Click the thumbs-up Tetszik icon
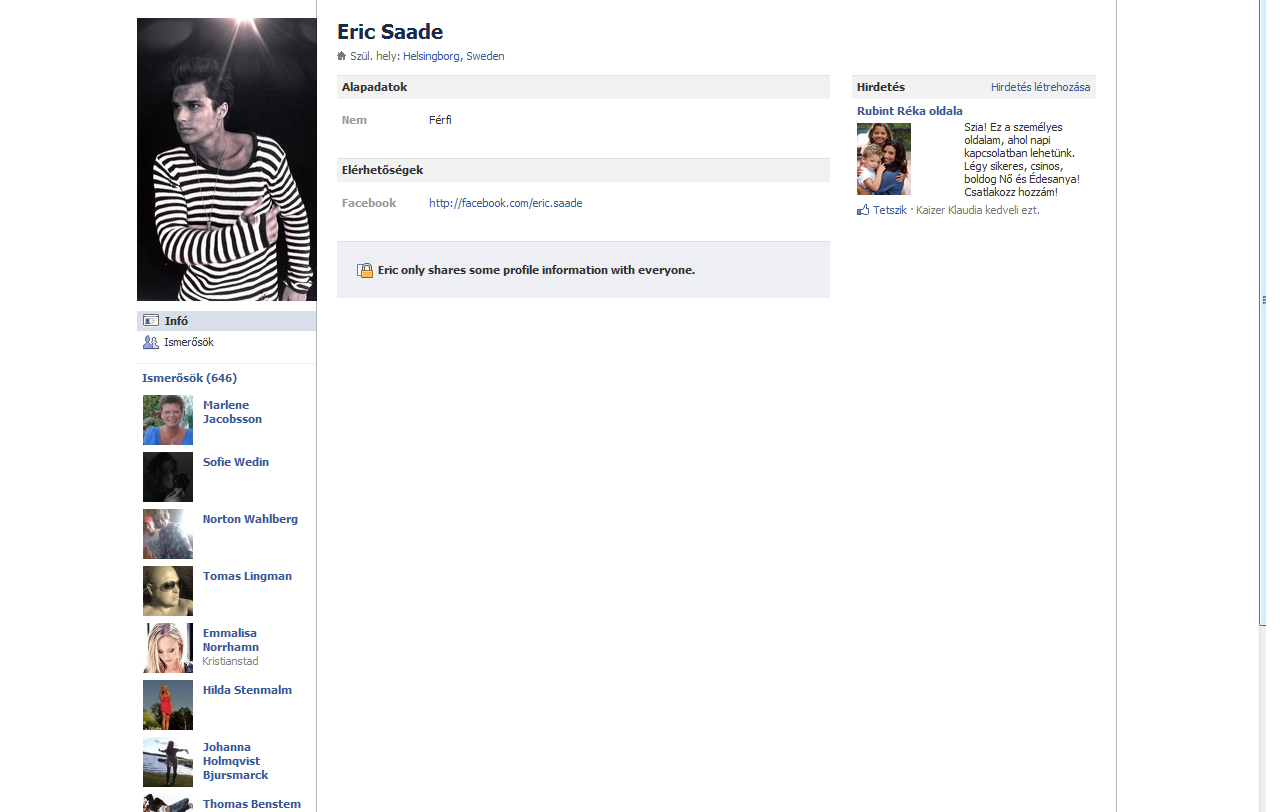 pos(863,210)
